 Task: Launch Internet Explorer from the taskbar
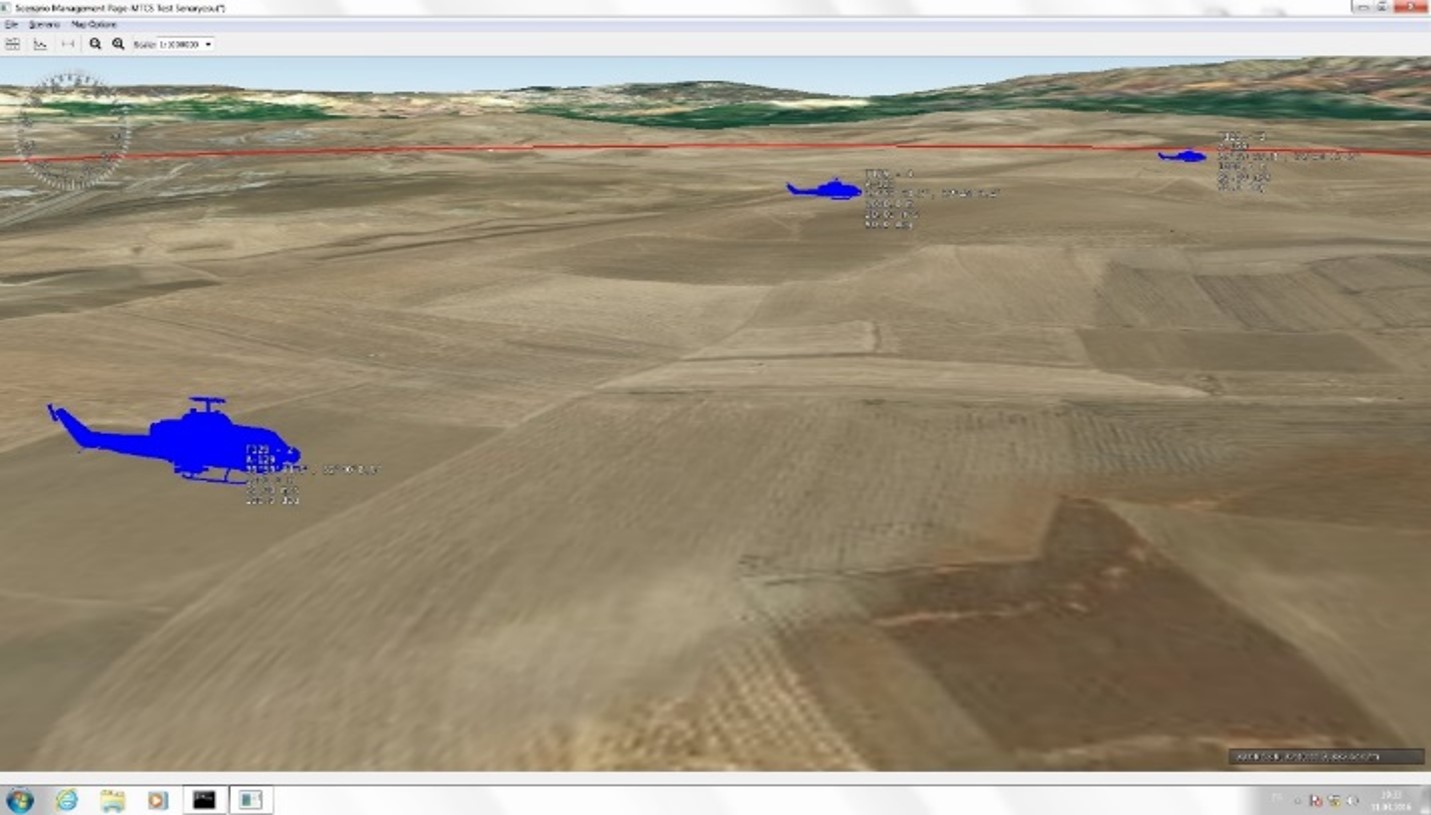(x=66, y=800)
